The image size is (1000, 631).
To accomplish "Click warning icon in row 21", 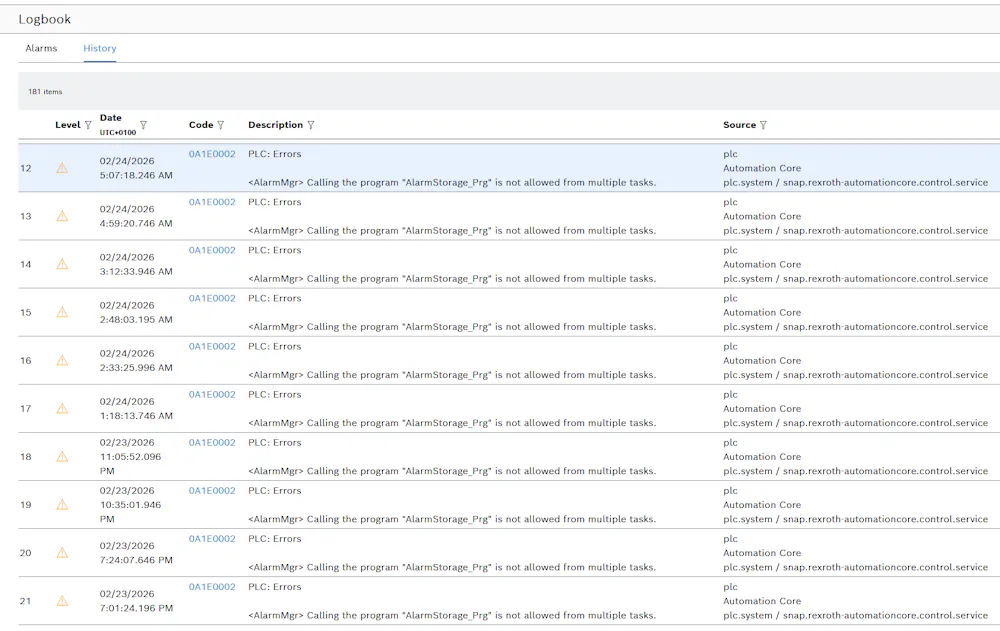I will click(62, 601).
